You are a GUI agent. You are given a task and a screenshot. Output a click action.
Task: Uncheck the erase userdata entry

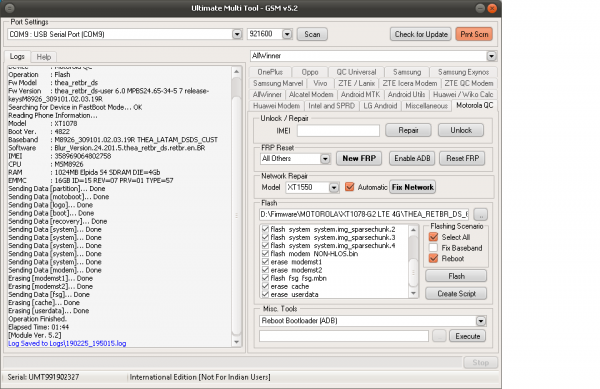(x=265, y=295)
